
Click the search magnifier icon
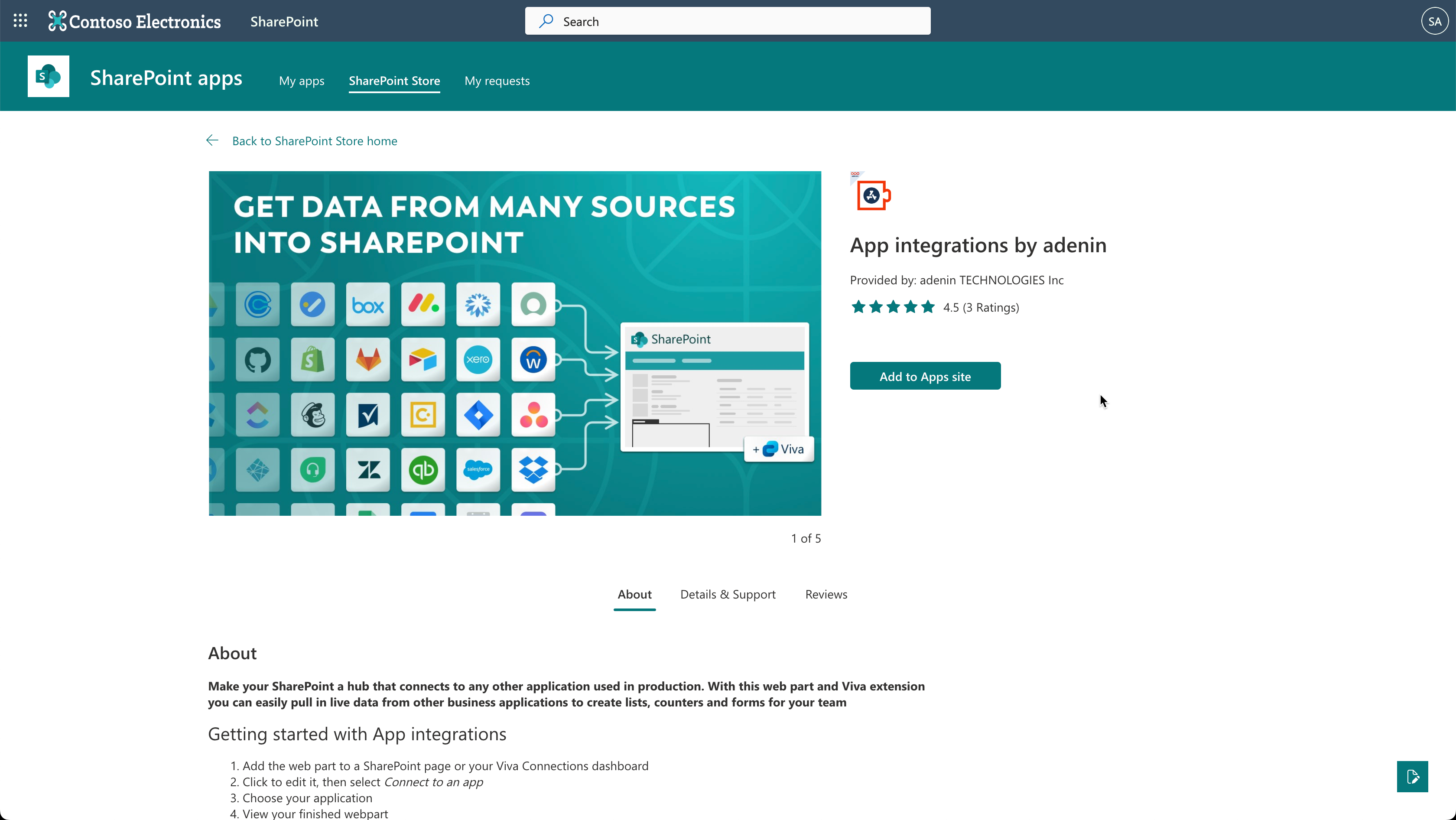[546, 22]
